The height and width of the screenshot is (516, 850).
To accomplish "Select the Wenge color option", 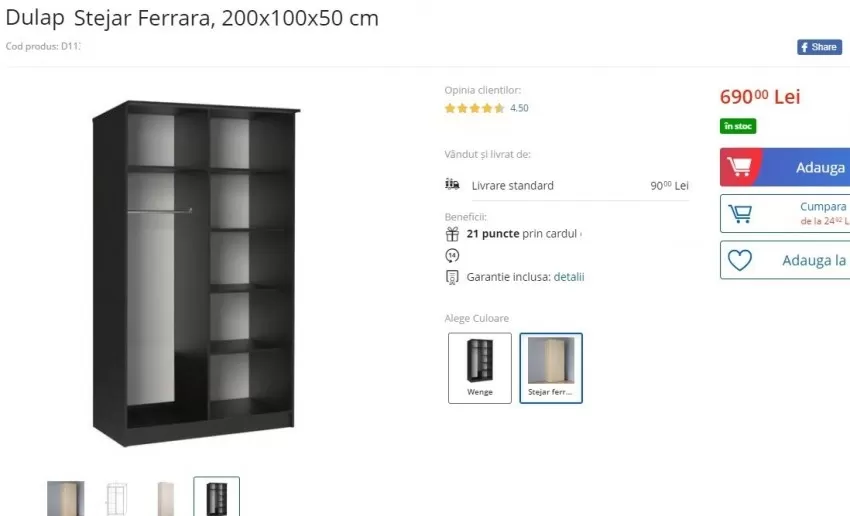I will [480, 368].
